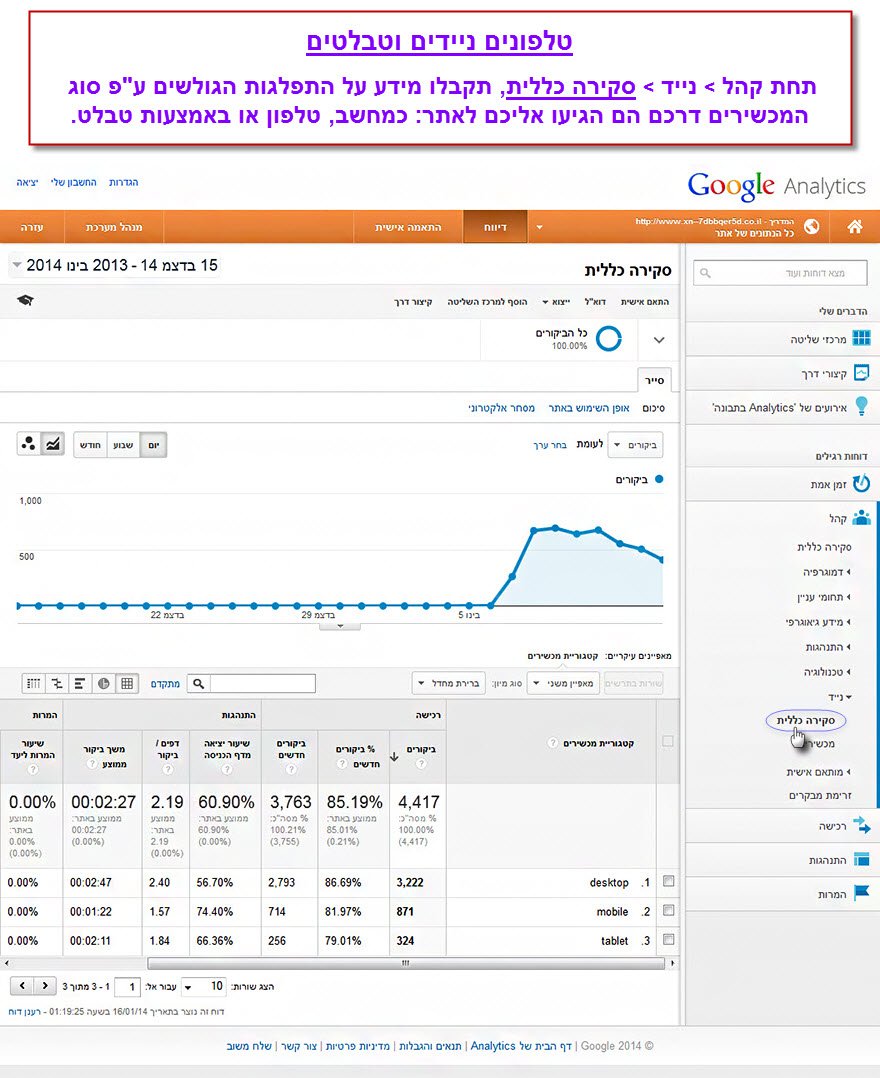This screenshot has height=1078, width=880.
Task: Select the data grid table view
Action: click(x=127, y=684)
